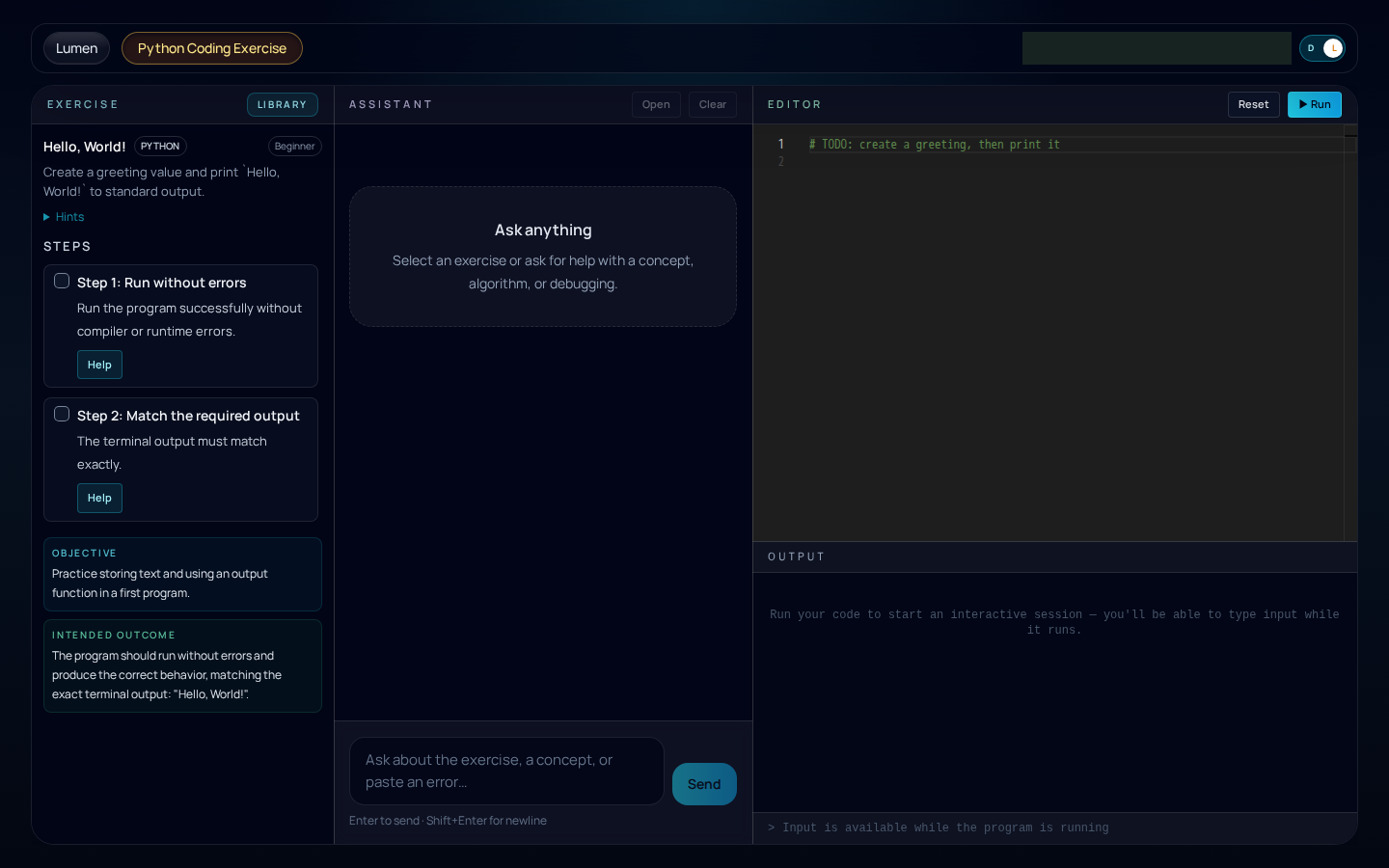This screenshot has width=1389, height=868.
Task: Run the code with the Run button
Action: point(1314,104)
